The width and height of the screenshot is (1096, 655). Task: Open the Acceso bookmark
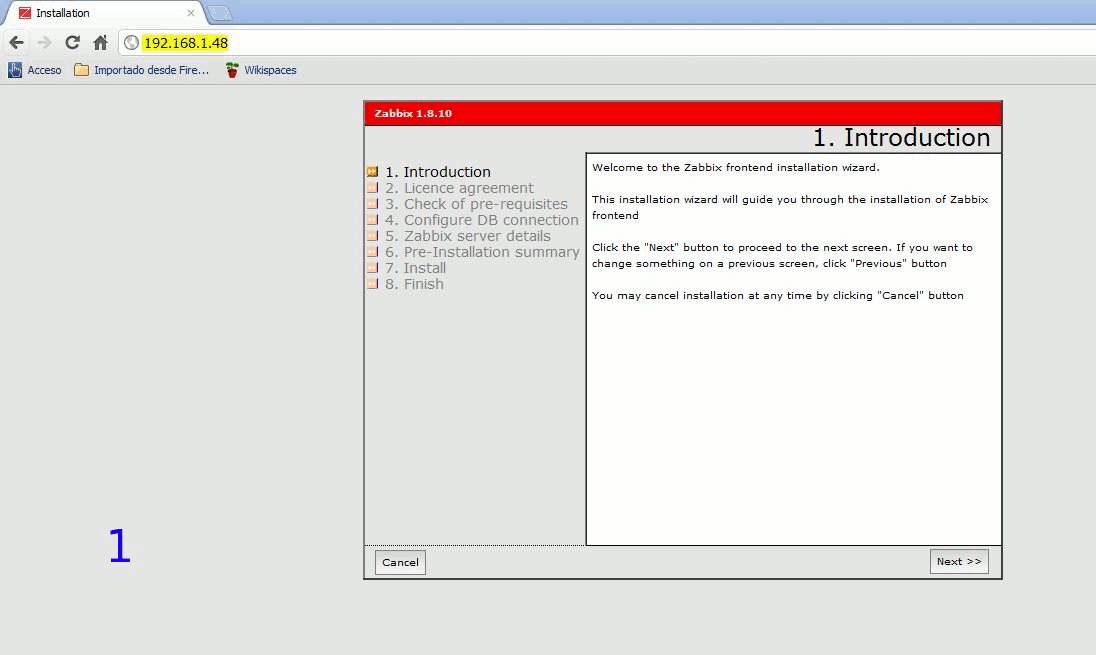35,70
